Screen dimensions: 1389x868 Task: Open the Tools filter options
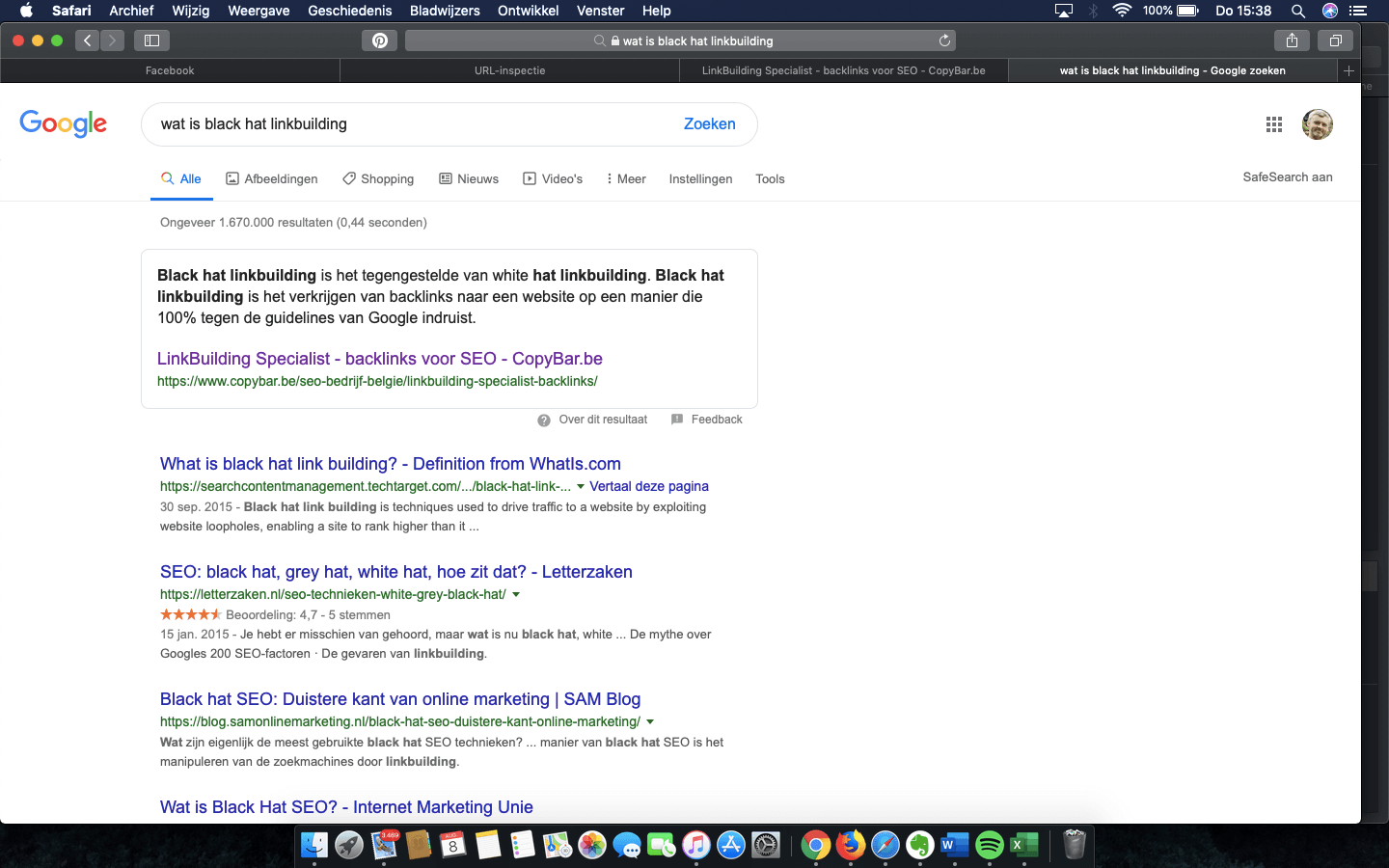click(x=770, y=179)
